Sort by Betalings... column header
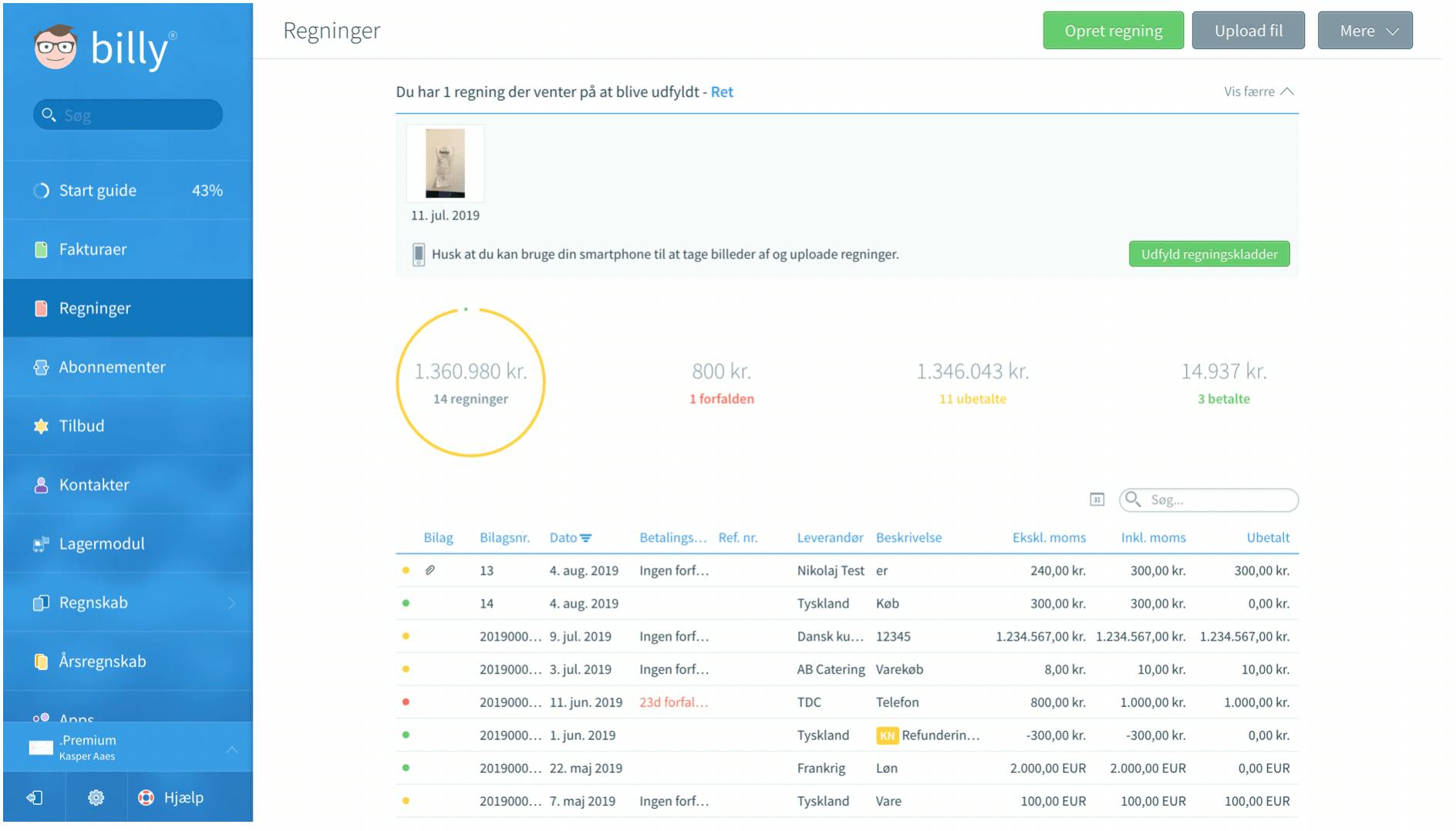 672,538
